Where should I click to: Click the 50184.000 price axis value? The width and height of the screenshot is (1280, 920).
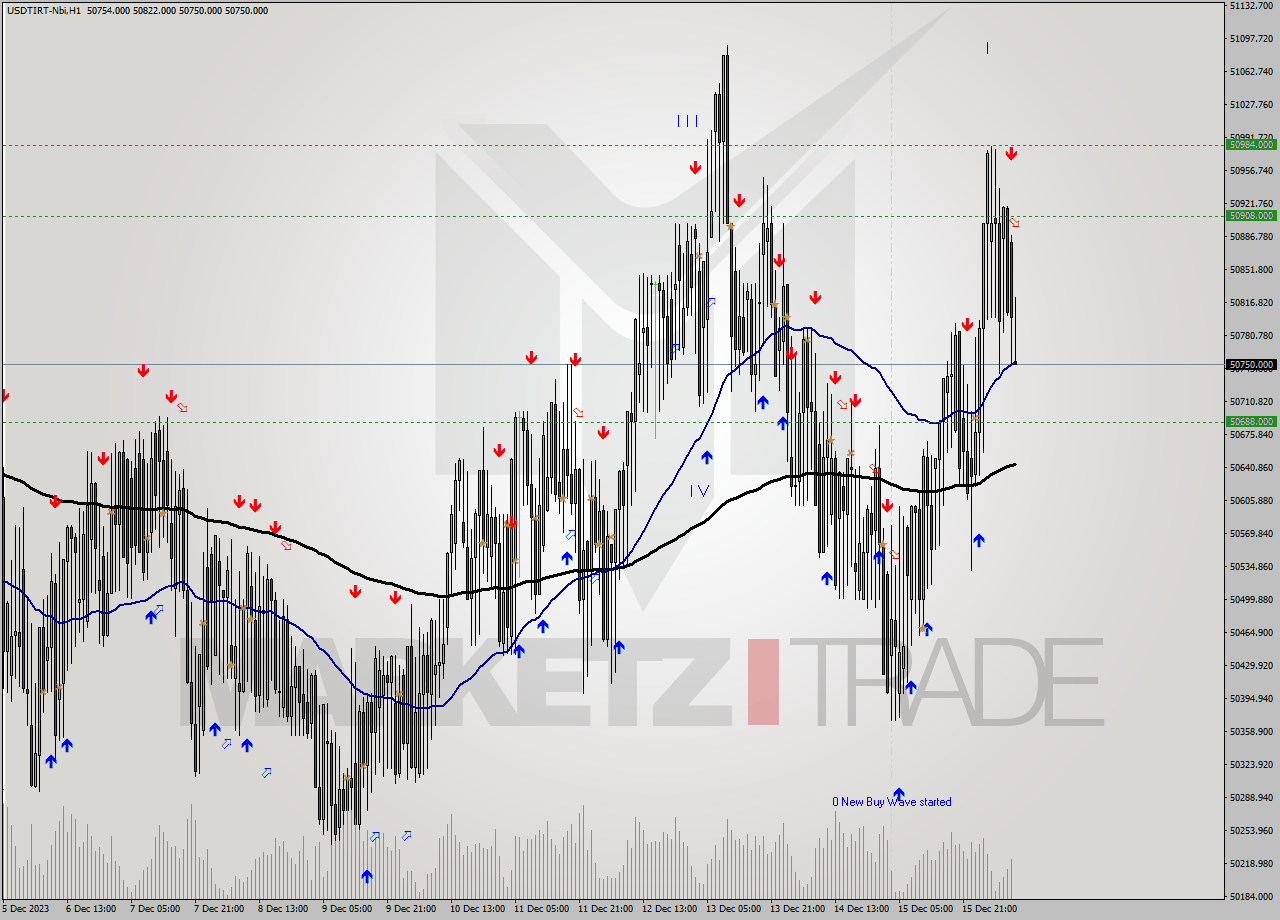click(1252, 897)
